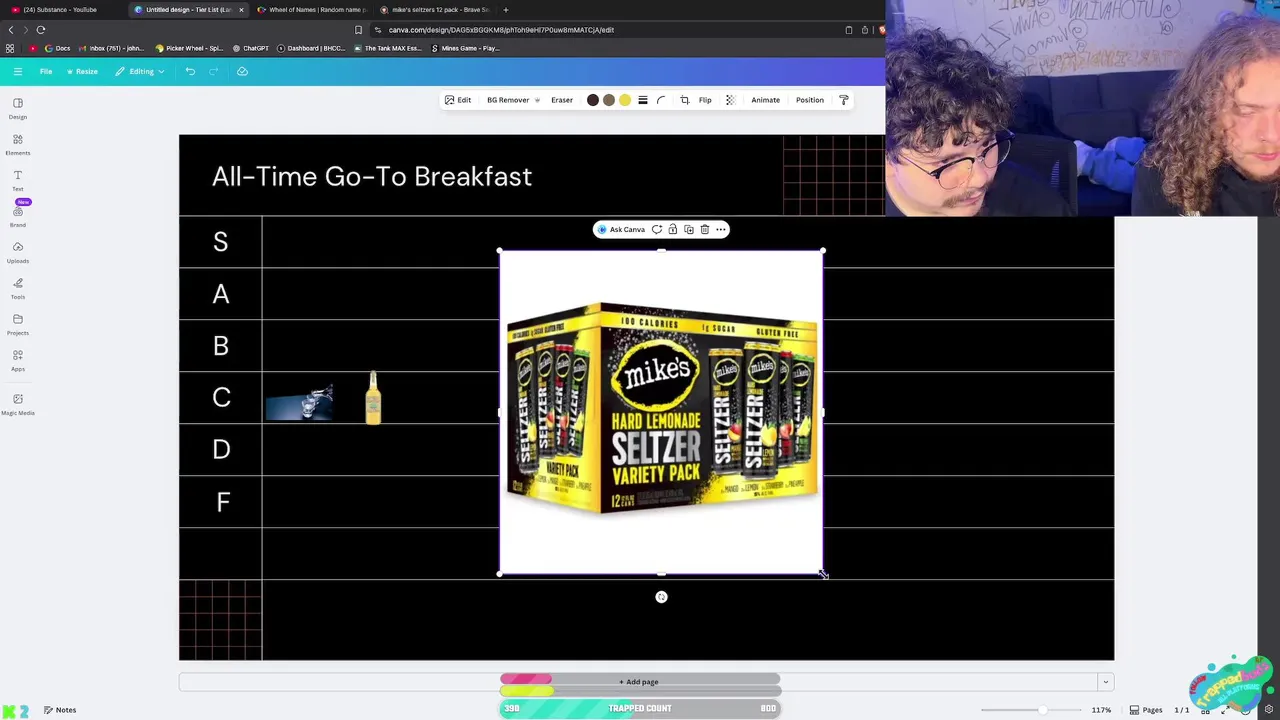The image size is (1280, 720).
Task: Select the Crop tool icon
Action: 685,100
